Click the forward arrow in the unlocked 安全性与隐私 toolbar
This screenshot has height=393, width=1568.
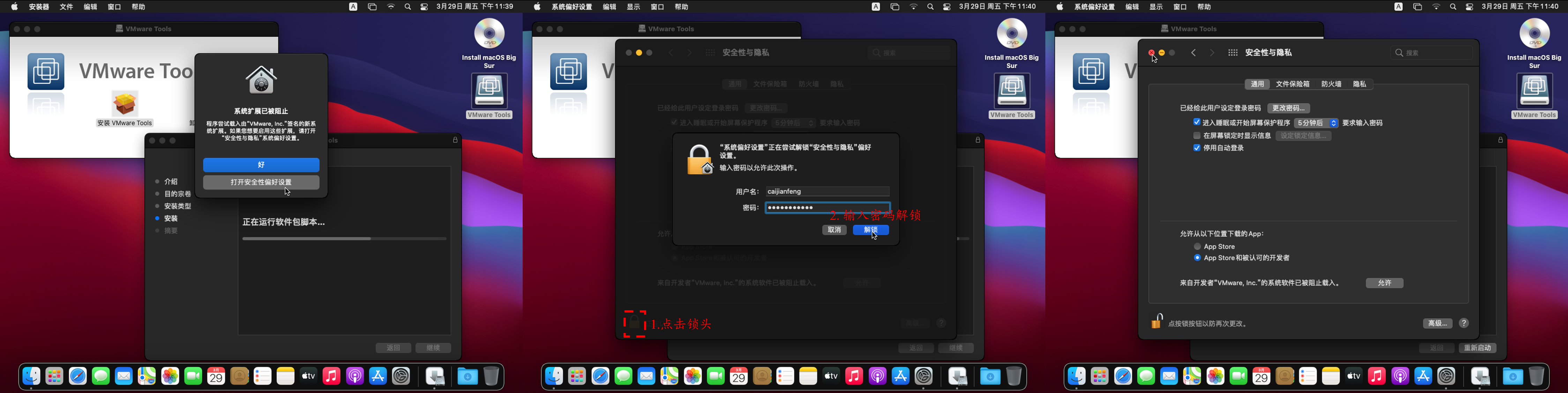click(x=1212, y=53)
